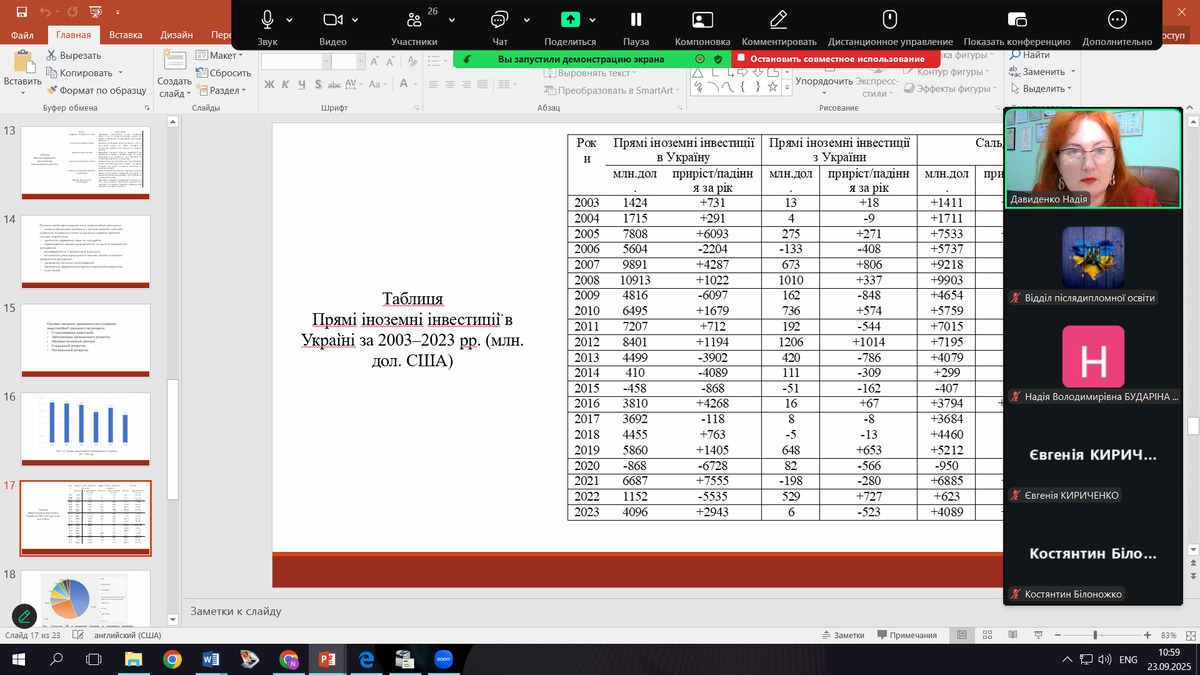The image size is (1200, 675).
Task: Expand chat options arrow next to Чат
Action: pos(527,20)
